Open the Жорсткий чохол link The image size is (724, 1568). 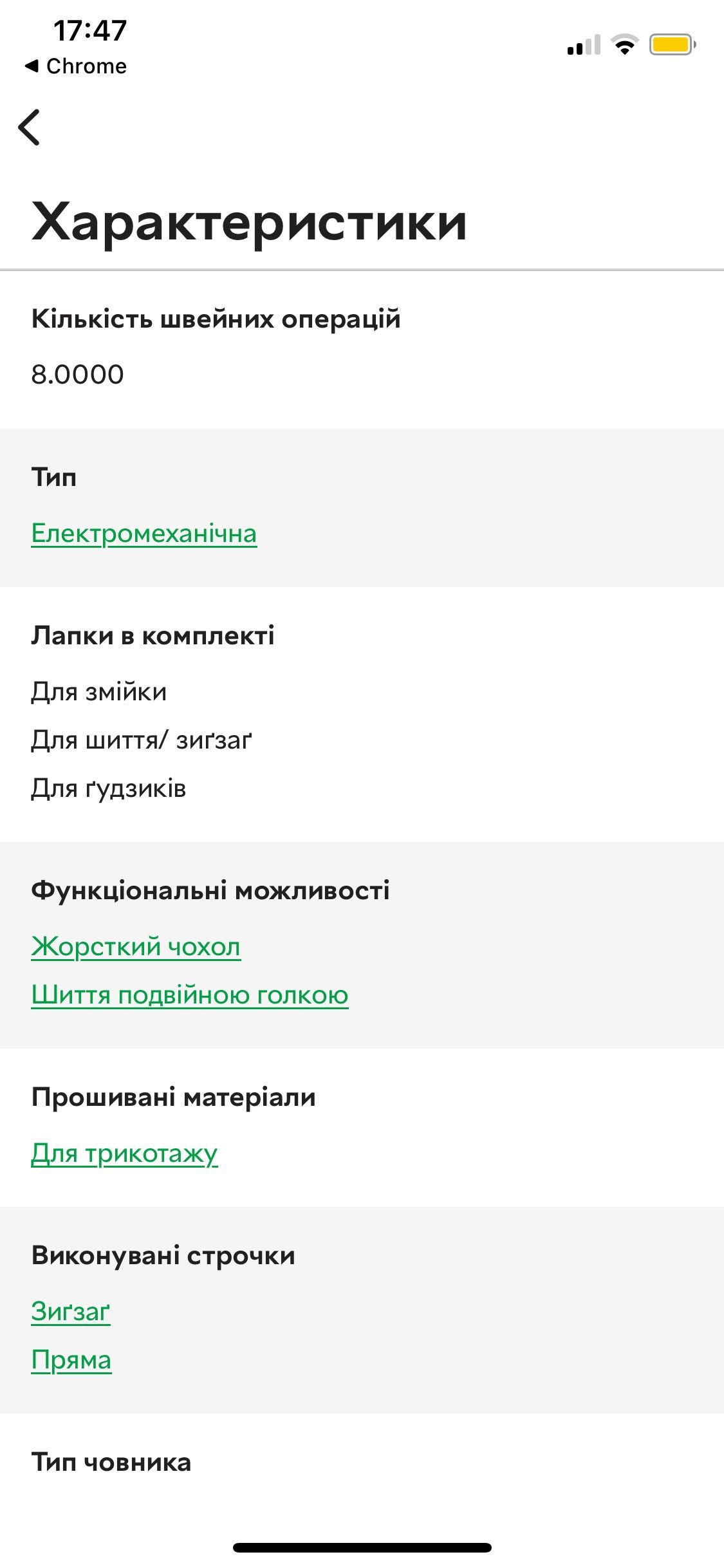[136, 947]
